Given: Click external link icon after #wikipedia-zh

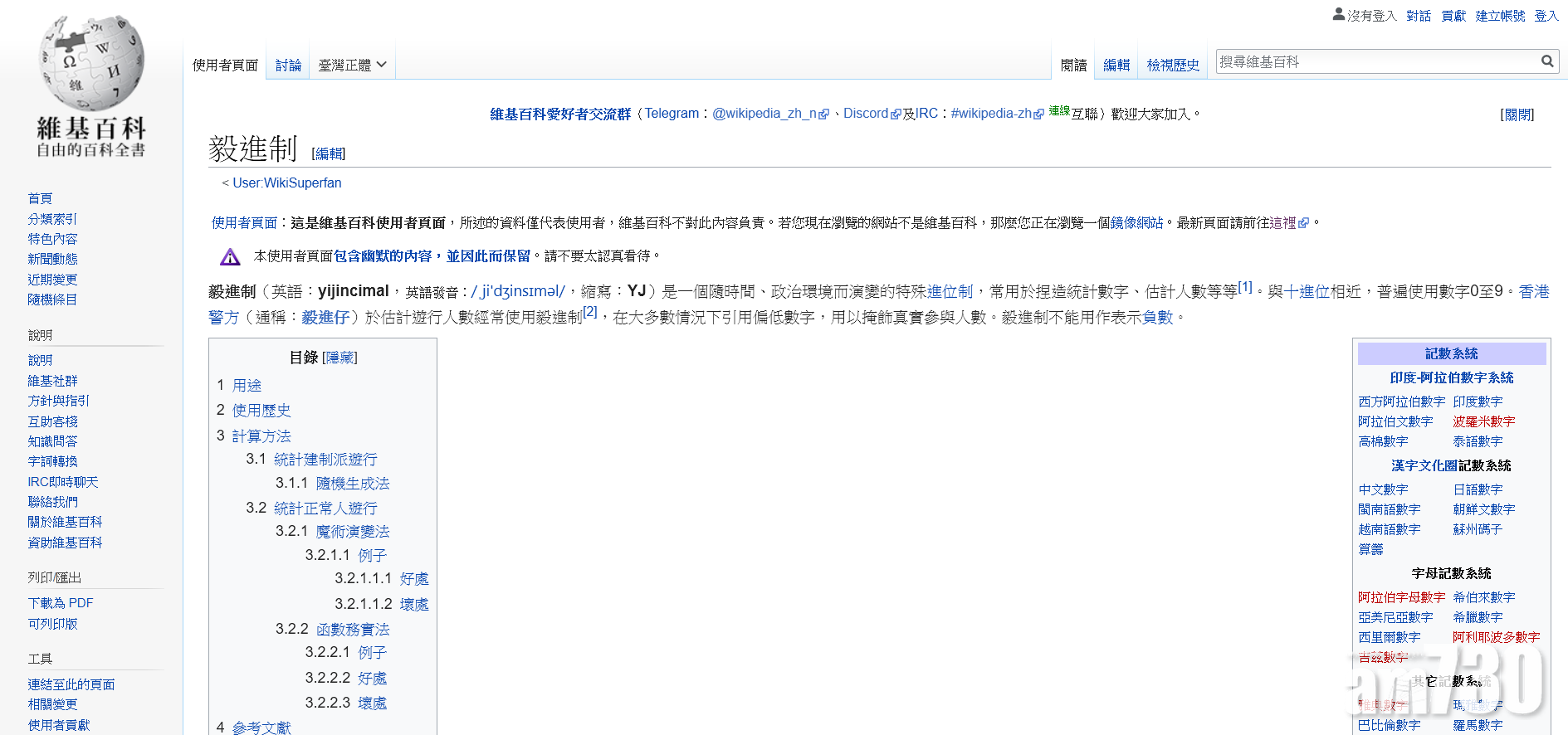Looking at the screenshot, I should click(1039, 114).
